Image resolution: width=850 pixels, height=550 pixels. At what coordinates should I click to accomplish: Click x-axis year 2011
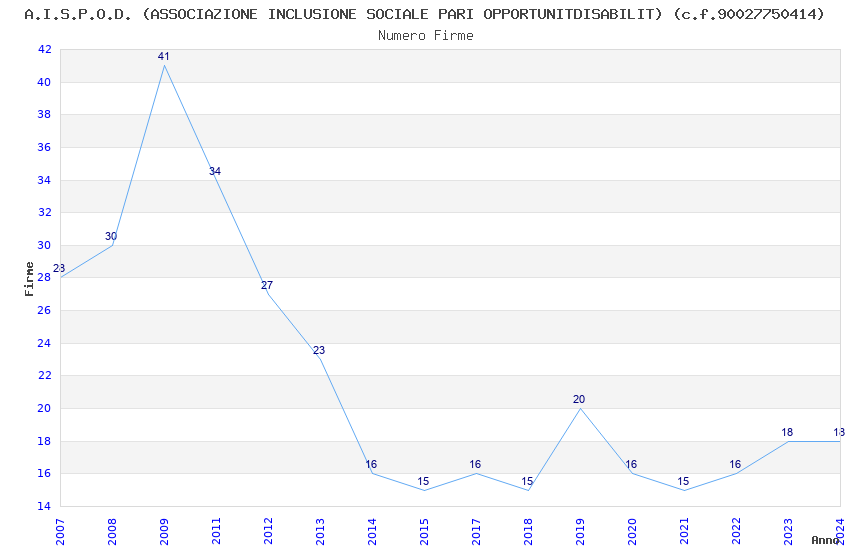(x=216, y=532)
